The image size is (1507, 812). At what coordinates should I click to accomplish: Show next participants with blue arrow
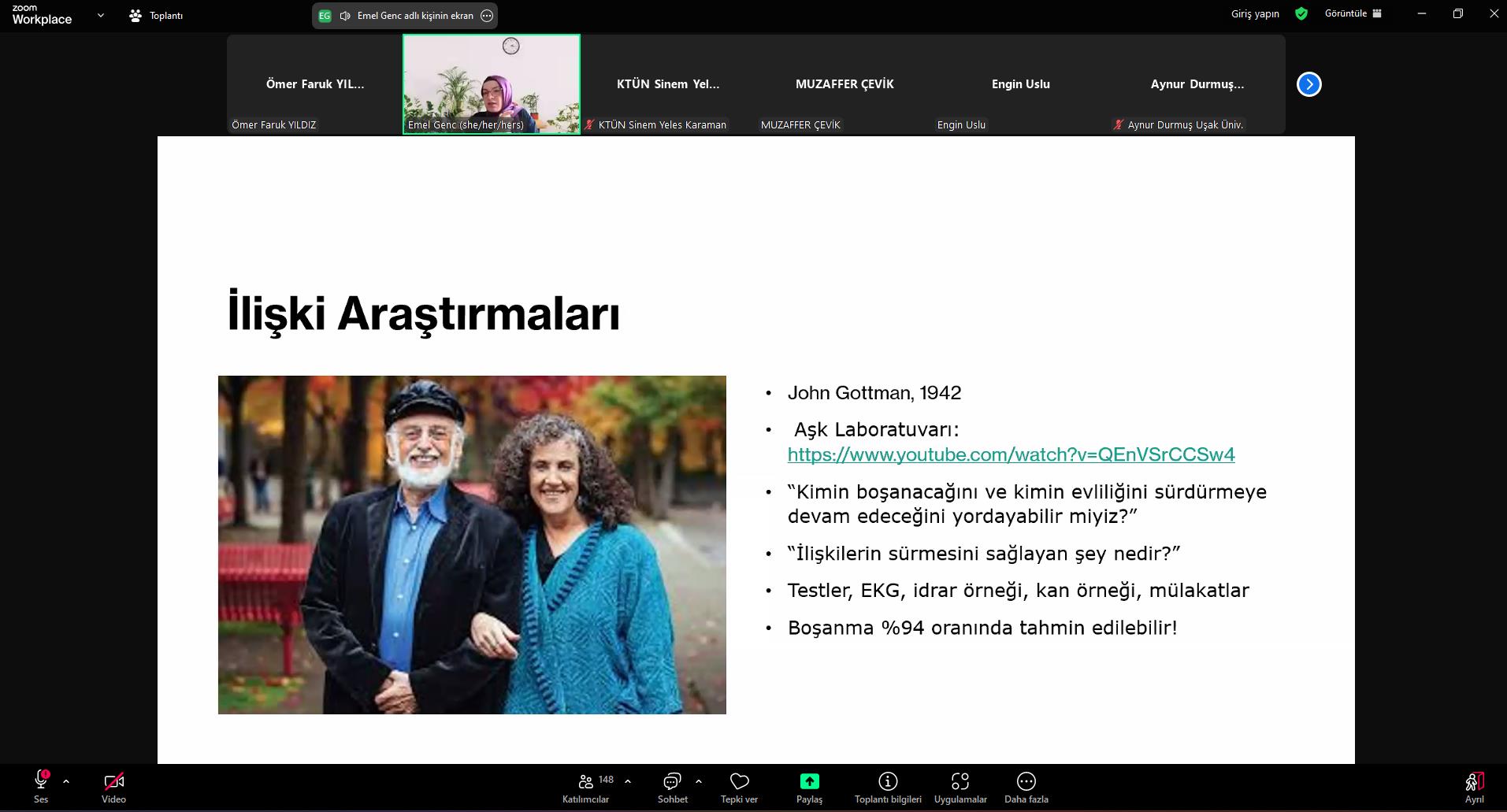(x=1308, y=84)
